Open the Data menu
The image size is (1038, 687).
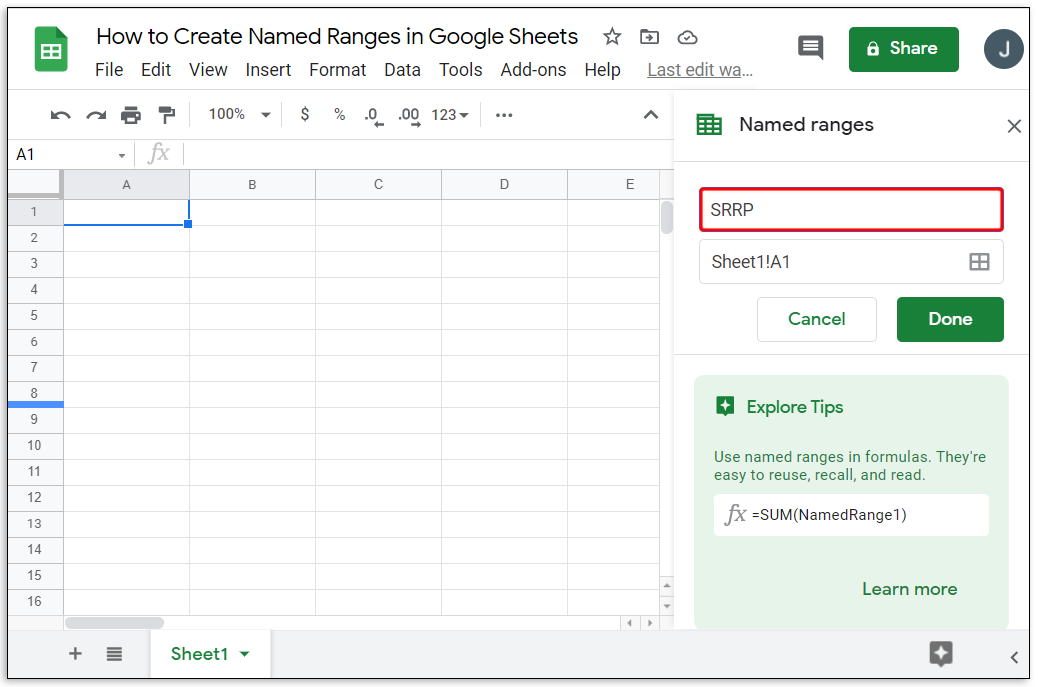click(x=402, y=70)
